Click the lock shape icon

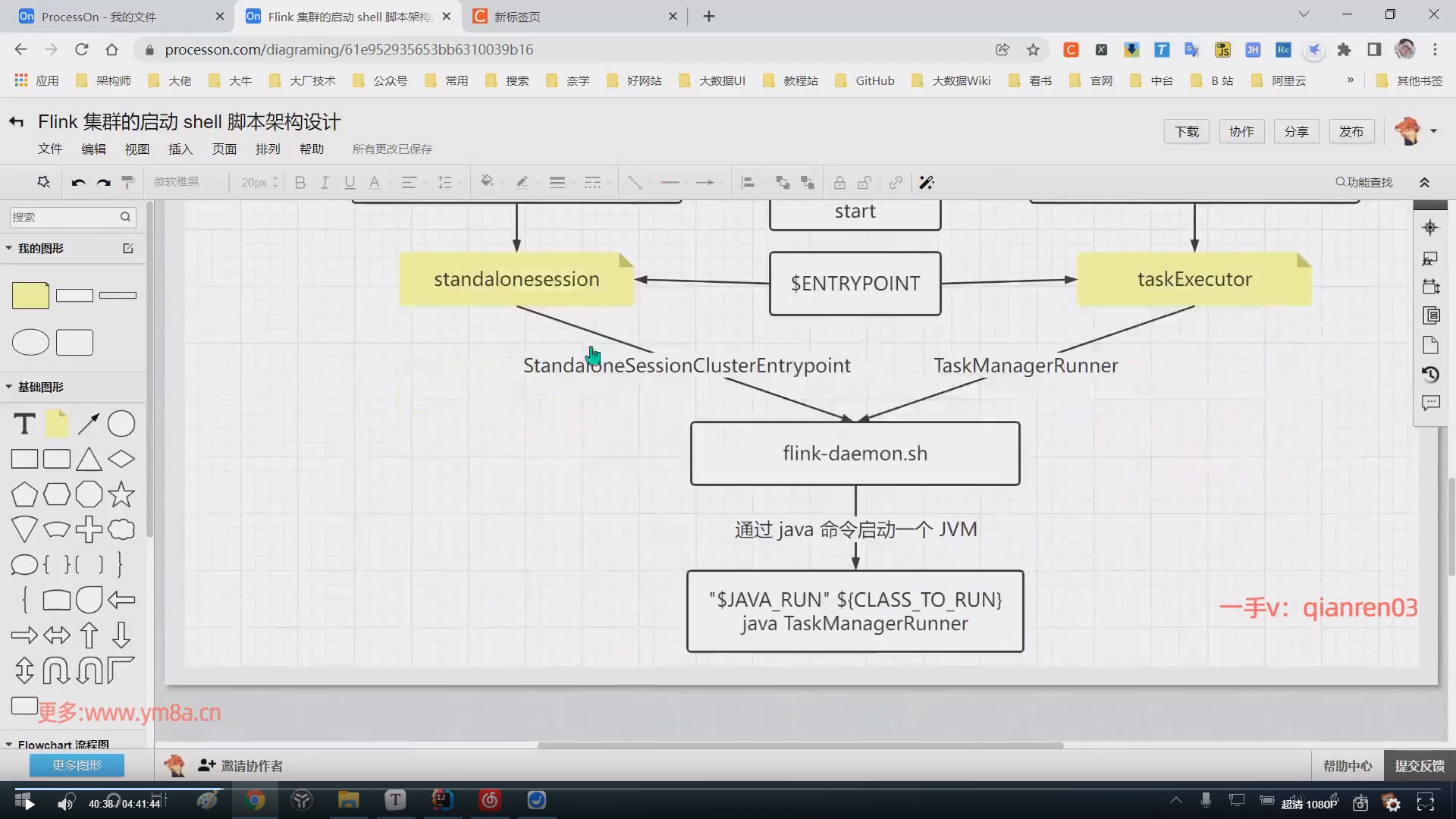pyautogui.click(x=839, y=183)
